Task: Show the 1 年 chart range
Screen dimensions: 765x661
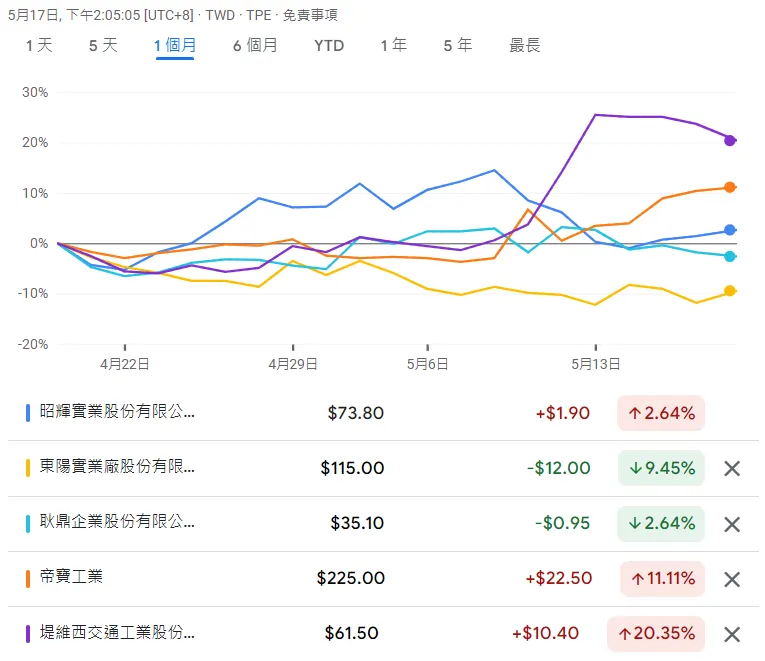Action: pos(393,45)
